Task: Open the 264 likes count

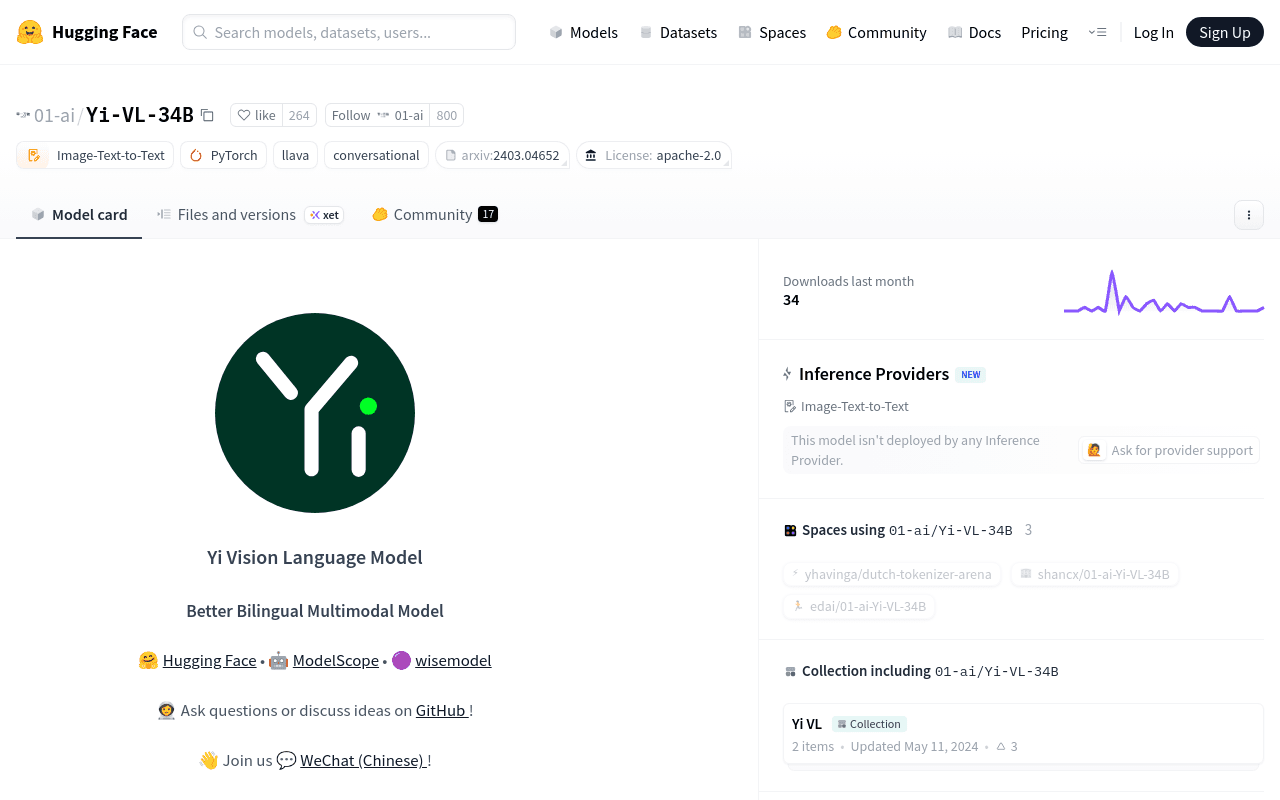Action: click(299, 115)
